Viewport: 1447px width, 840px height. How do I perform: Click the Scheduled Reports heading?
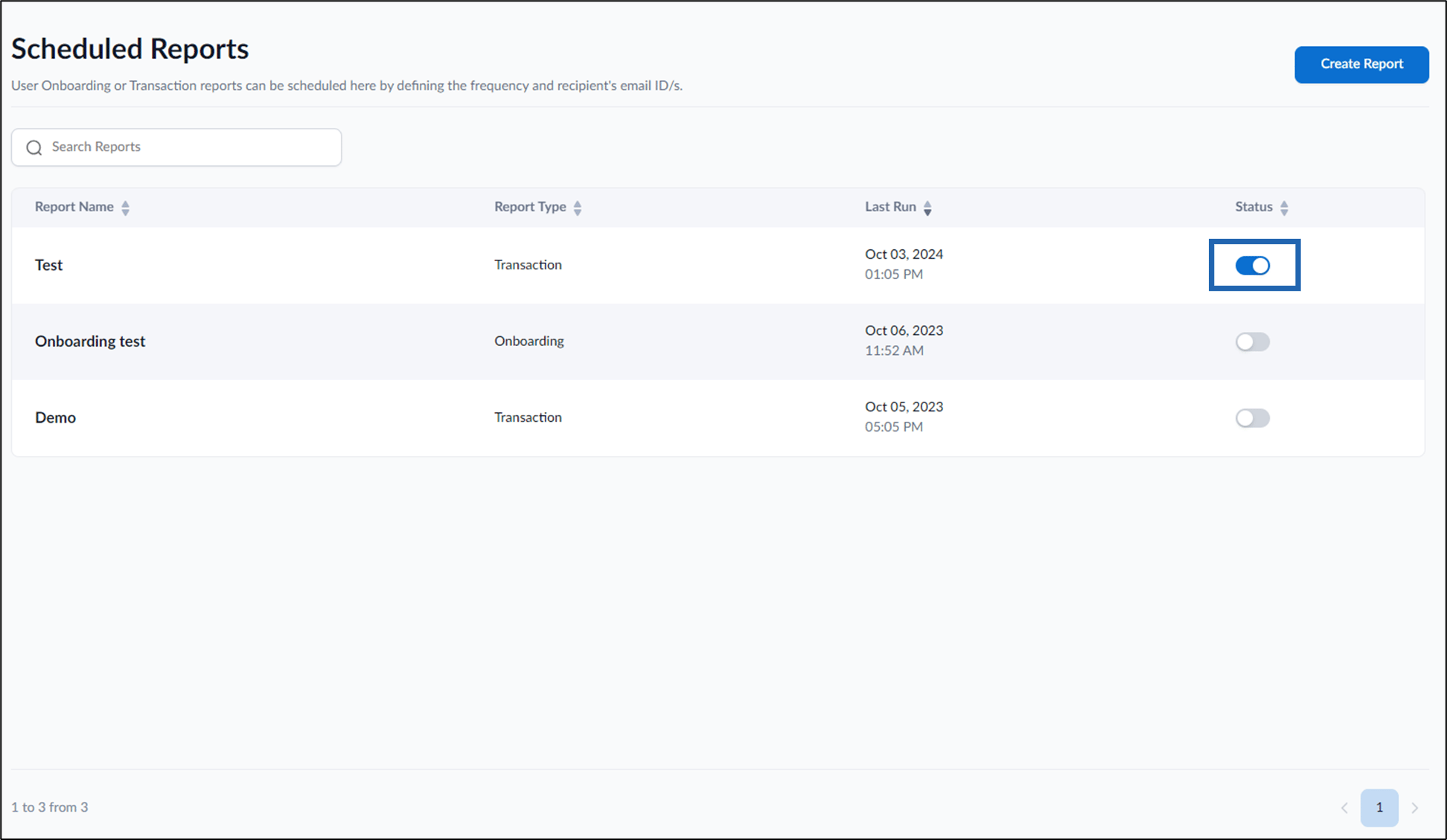pyautogui.click(x=130, y=49)
